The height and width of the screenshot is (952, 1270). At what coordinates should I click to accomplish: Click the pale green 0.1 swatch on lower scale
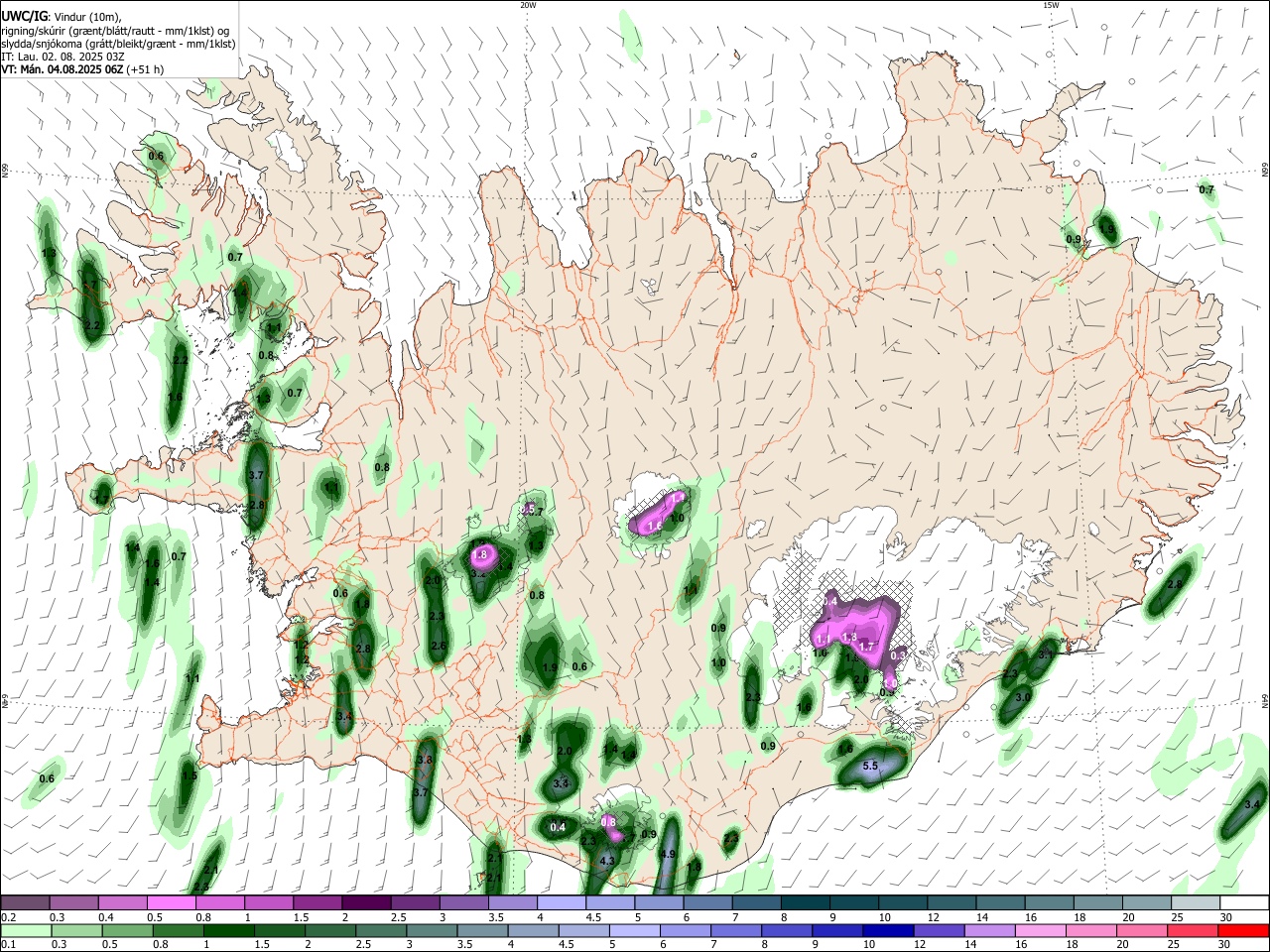click(26, 930)
